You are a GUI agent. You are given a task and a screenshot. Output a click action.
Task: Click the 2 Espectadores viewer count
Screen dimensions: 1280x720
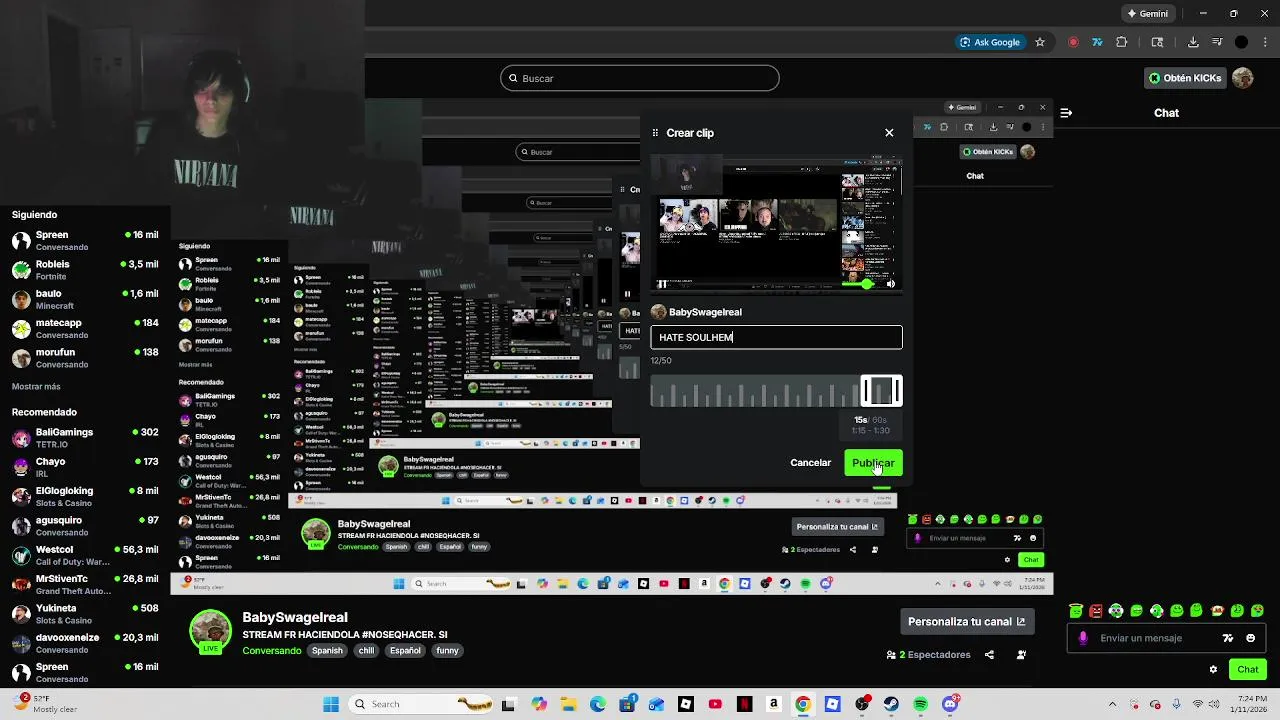click(x=929, y=655)
